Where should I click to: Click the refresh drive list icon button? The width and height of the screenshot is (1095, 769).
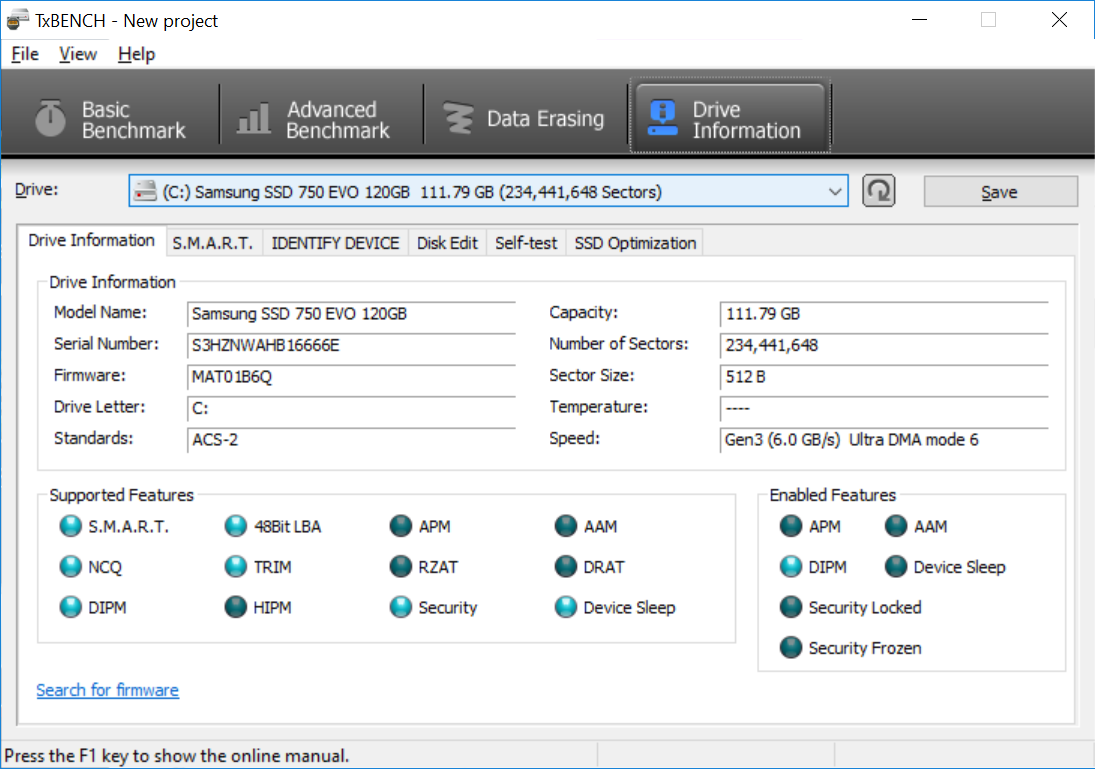(x=879, y=191)
